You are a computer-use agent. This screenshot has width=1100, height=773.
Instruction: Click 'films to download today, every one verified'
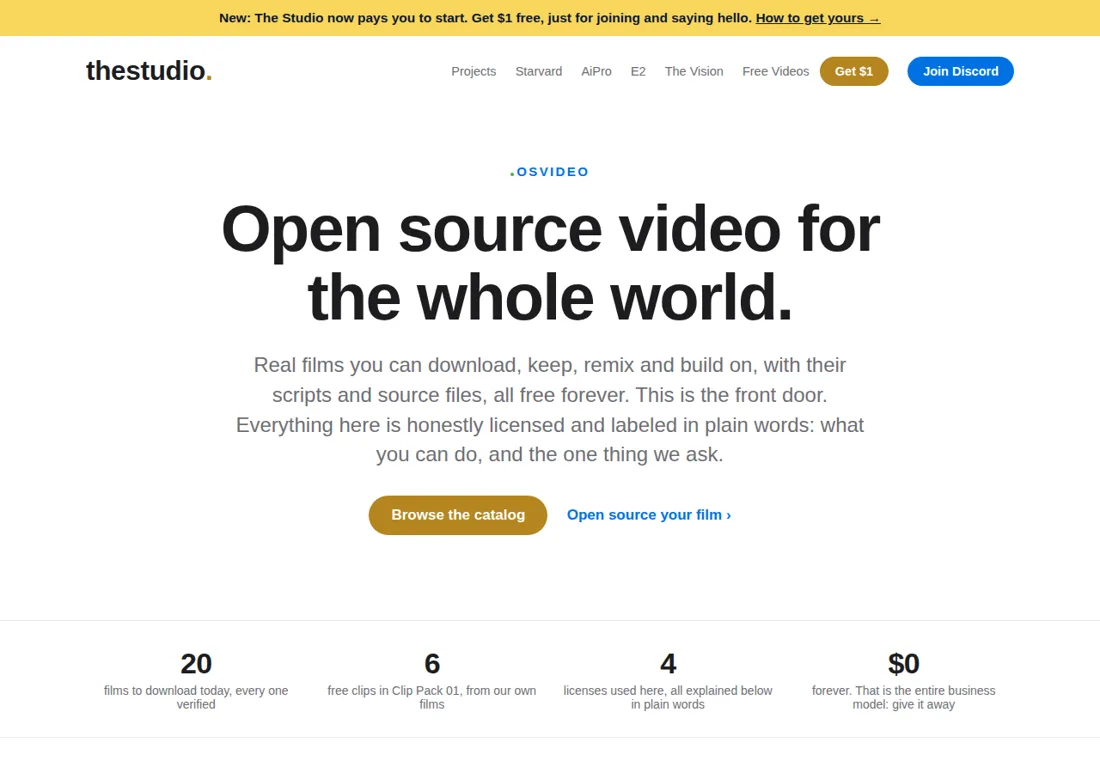[x=196, y=697]
